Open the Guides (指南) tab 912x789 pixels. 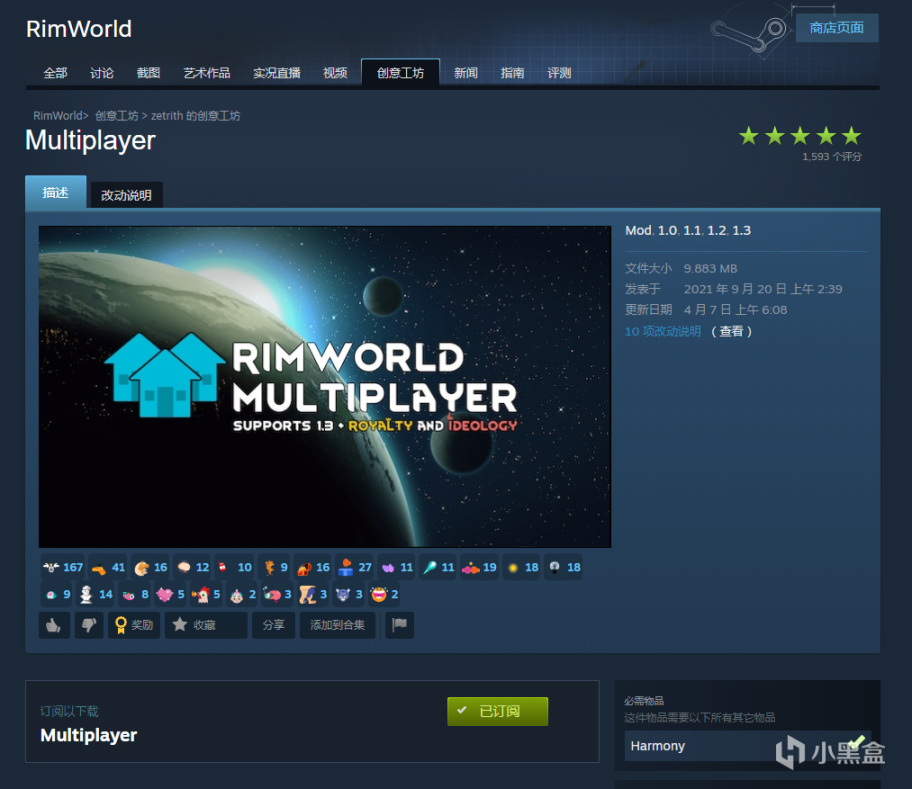click(x=512, y=73)
